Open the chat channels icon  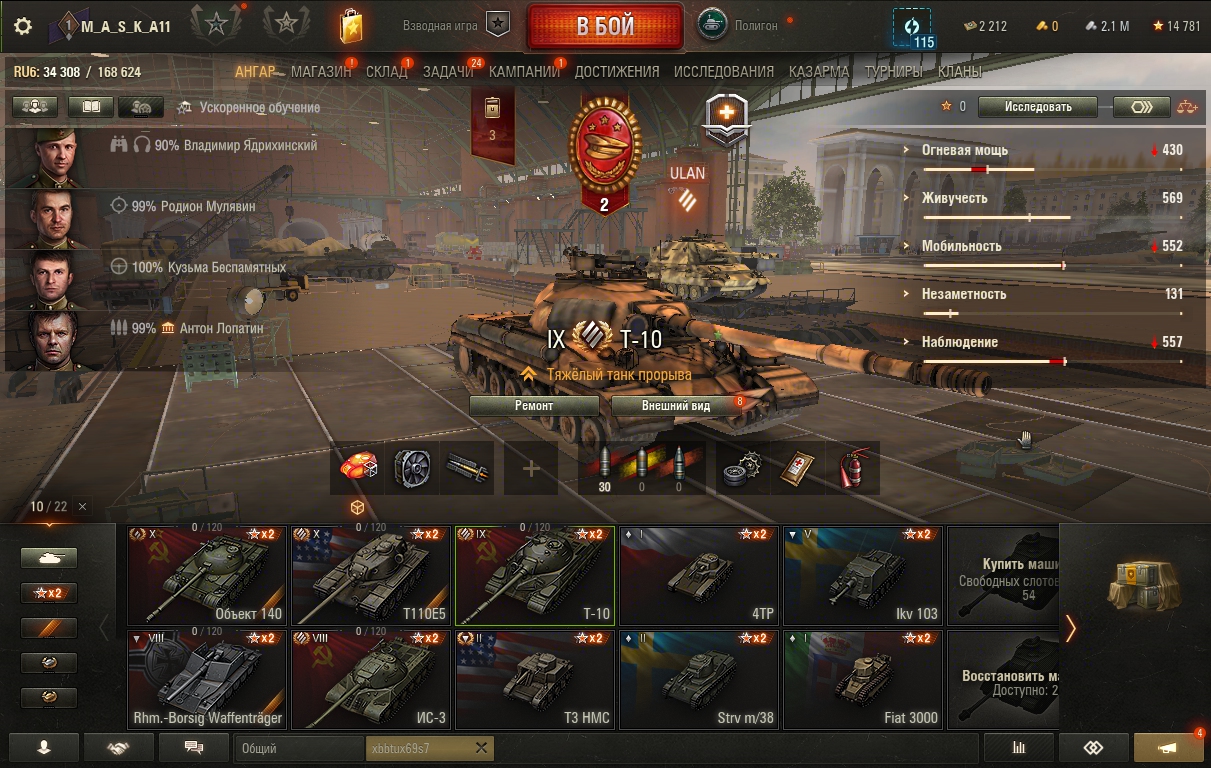[x=194, y=747]
